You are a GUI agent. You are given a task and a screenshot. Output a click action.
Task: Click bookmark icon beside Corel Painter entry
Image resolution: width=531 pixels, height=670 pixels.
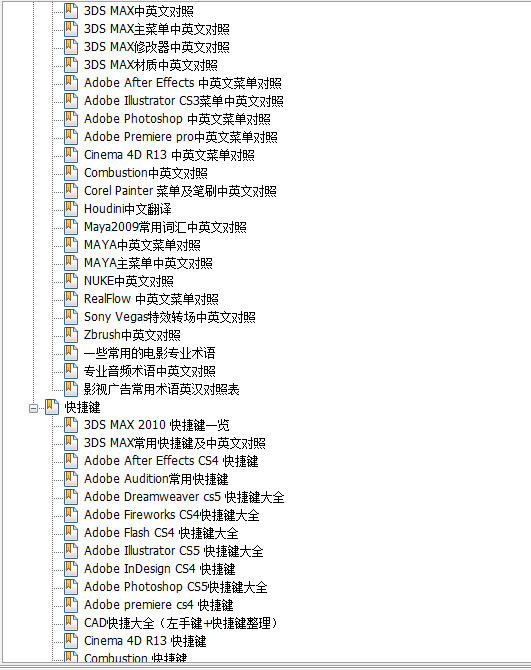pyautogui.click(x=71, y=191)
